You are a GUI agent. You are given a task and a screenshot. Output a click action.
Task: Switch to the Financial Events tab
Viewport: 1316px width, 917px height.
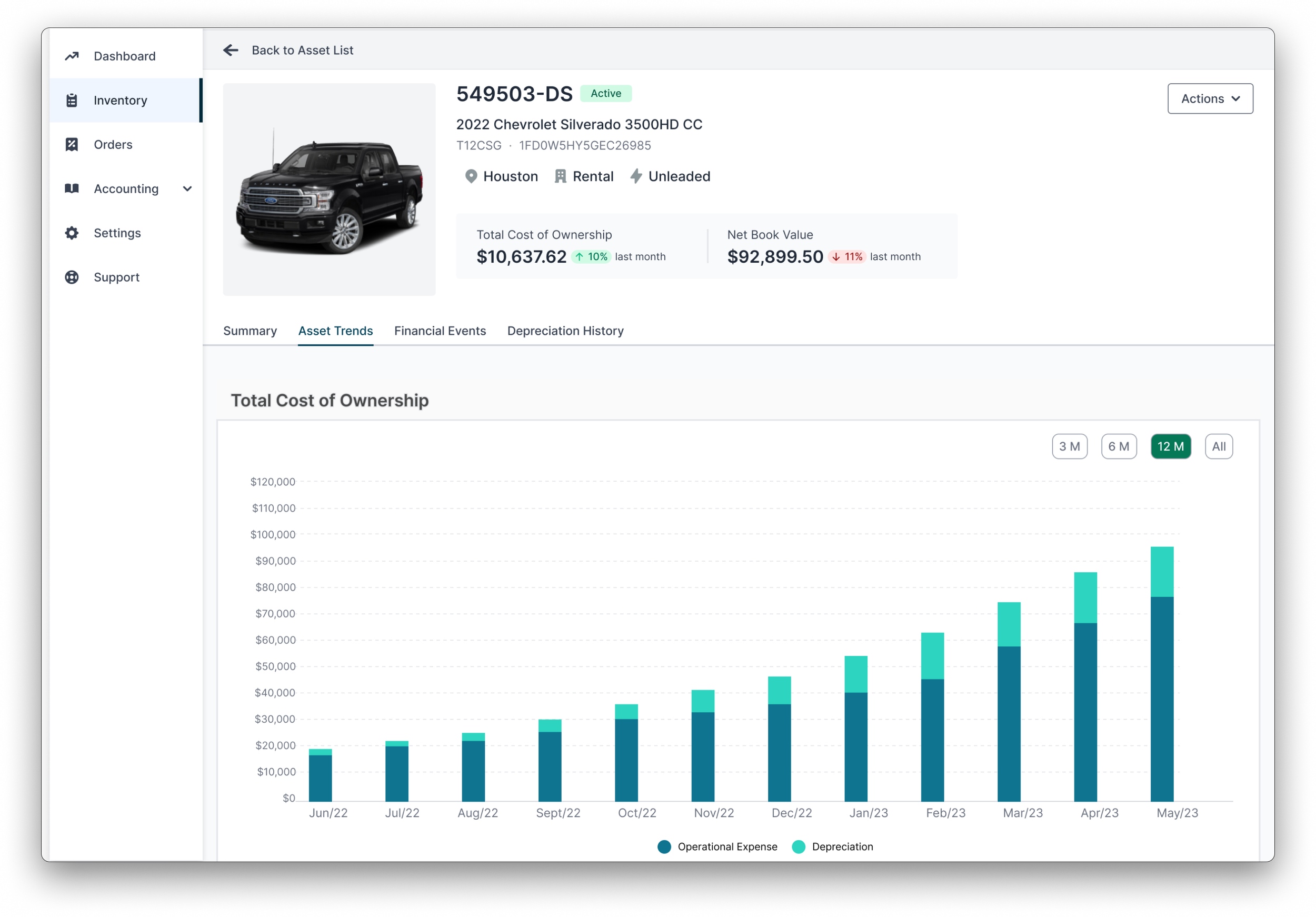440,331
